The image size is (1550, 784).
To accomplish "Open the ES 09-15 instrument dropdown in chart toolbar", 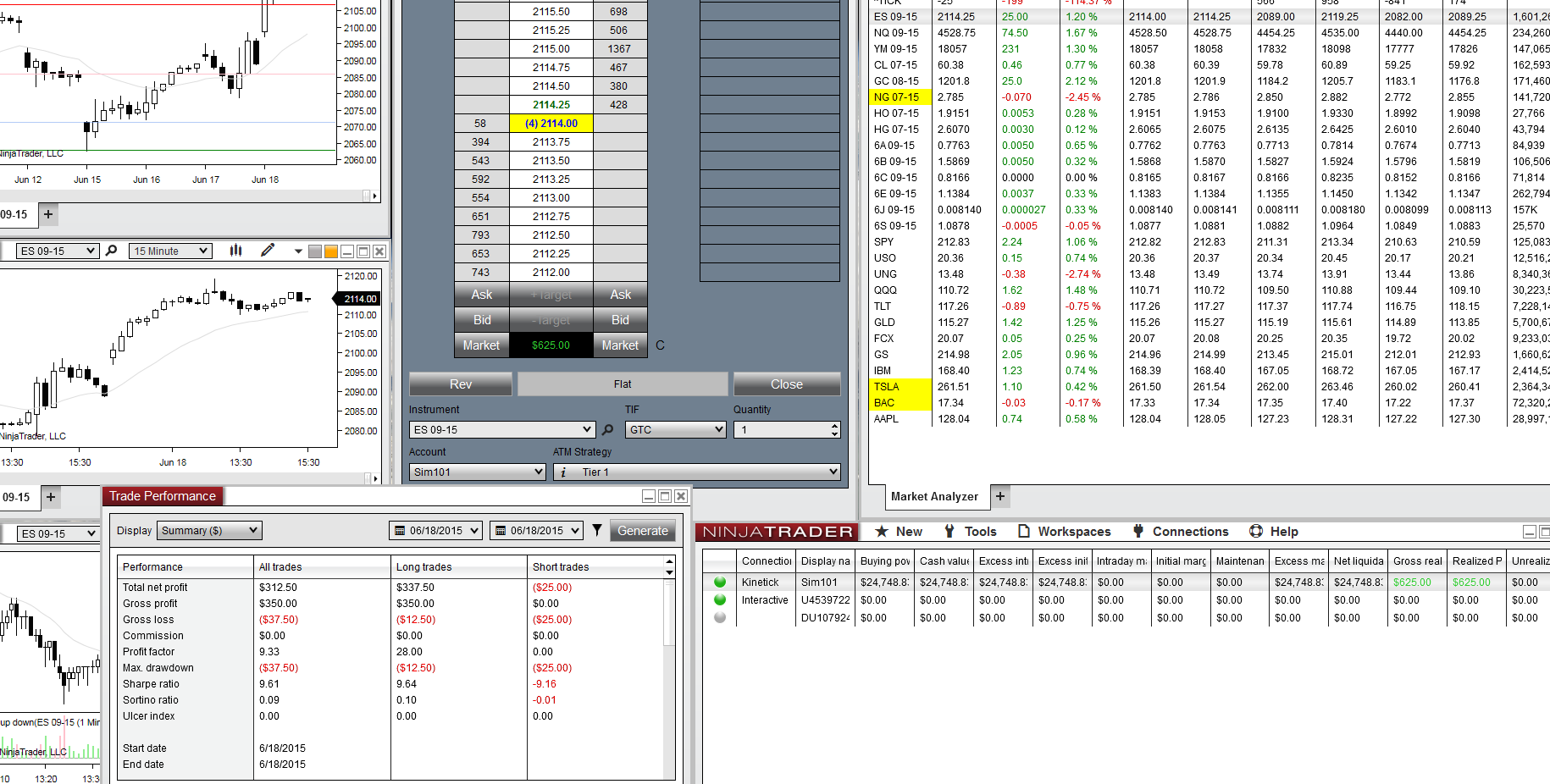I will (x=58, y=251).
